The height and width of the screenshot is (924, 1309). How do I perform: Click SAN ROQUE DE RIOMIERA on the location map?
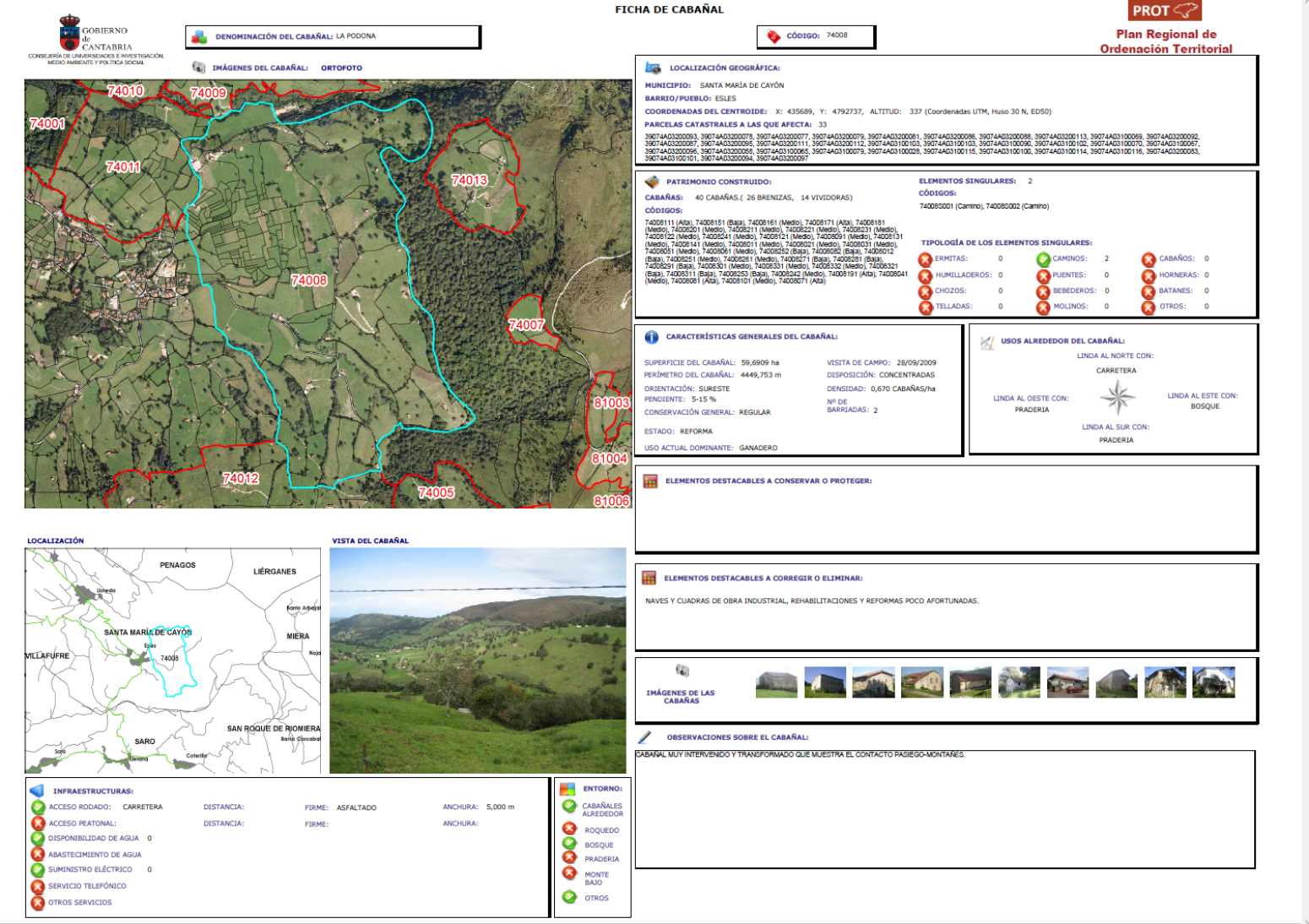[274, 729]
